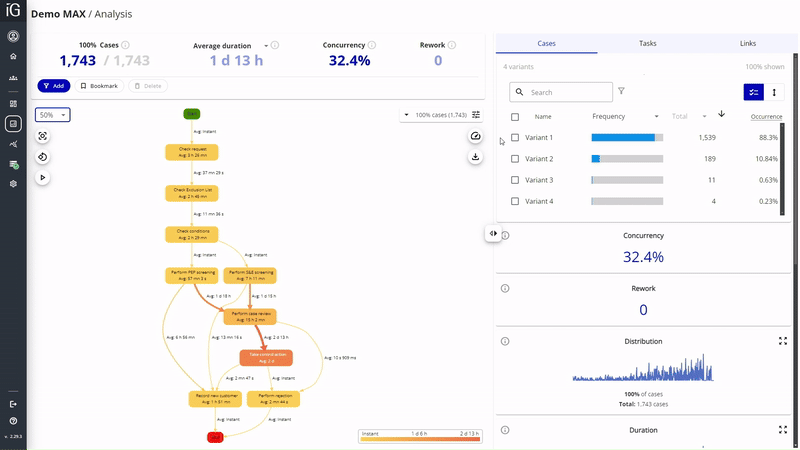Image resolution: width=800 pixels, height=450 pixels.
Task: Click the iG logo
Action: pos(13,10)
